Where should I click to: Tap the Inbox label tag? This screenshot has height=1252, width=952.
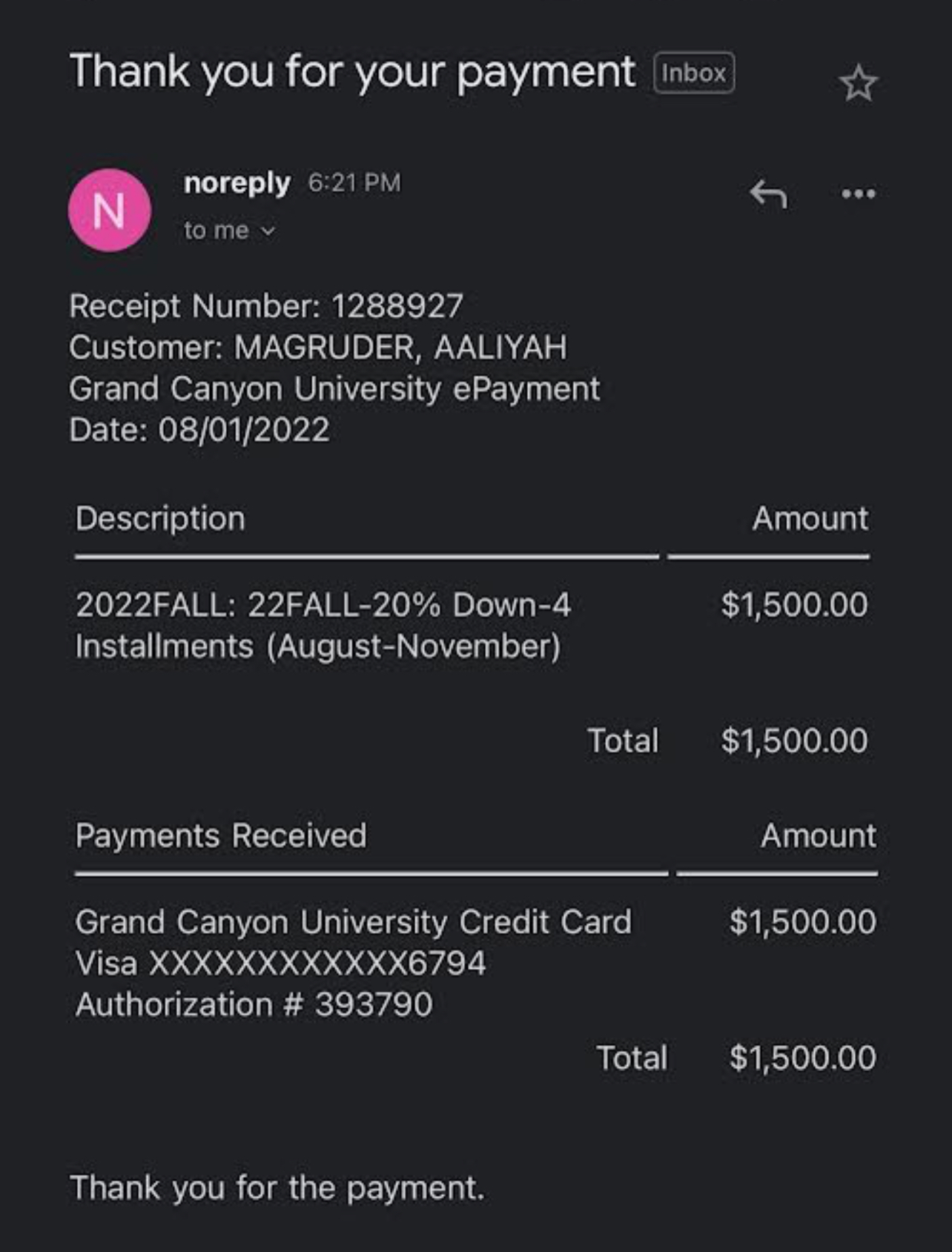694,73
